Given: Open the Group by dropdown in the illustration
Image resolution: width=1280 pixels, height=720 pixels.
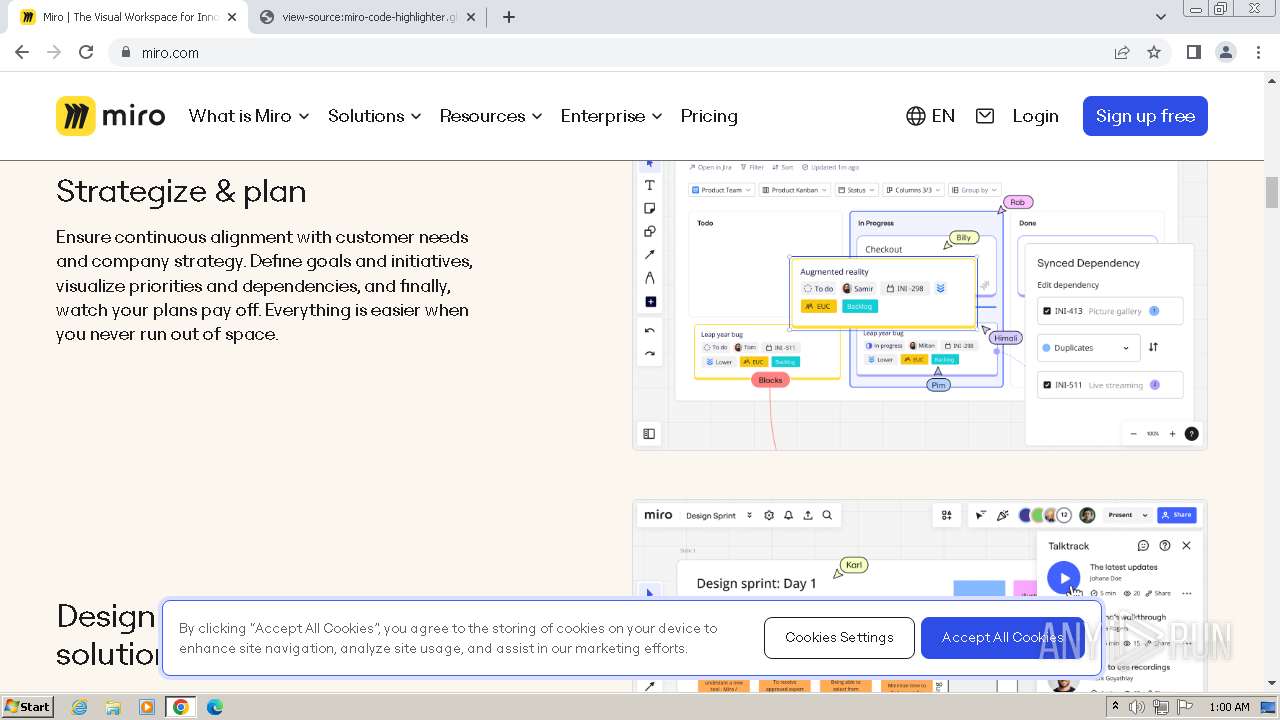Looking at the screenshot, I should (974, 190).
